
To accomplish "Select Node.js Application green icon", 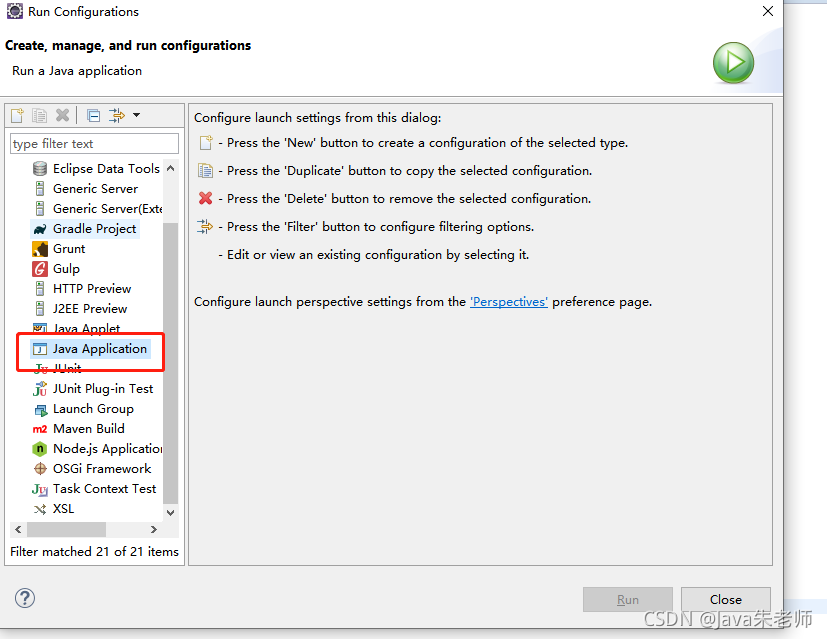I will tap(40, 449).
